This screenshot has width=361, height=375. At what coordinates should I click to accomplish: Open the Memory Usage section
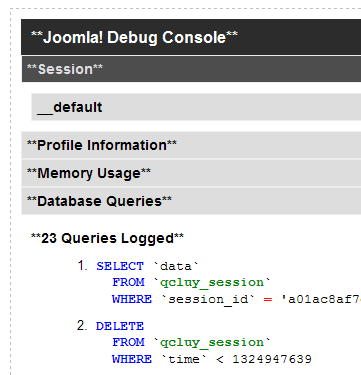coord(191,173)
